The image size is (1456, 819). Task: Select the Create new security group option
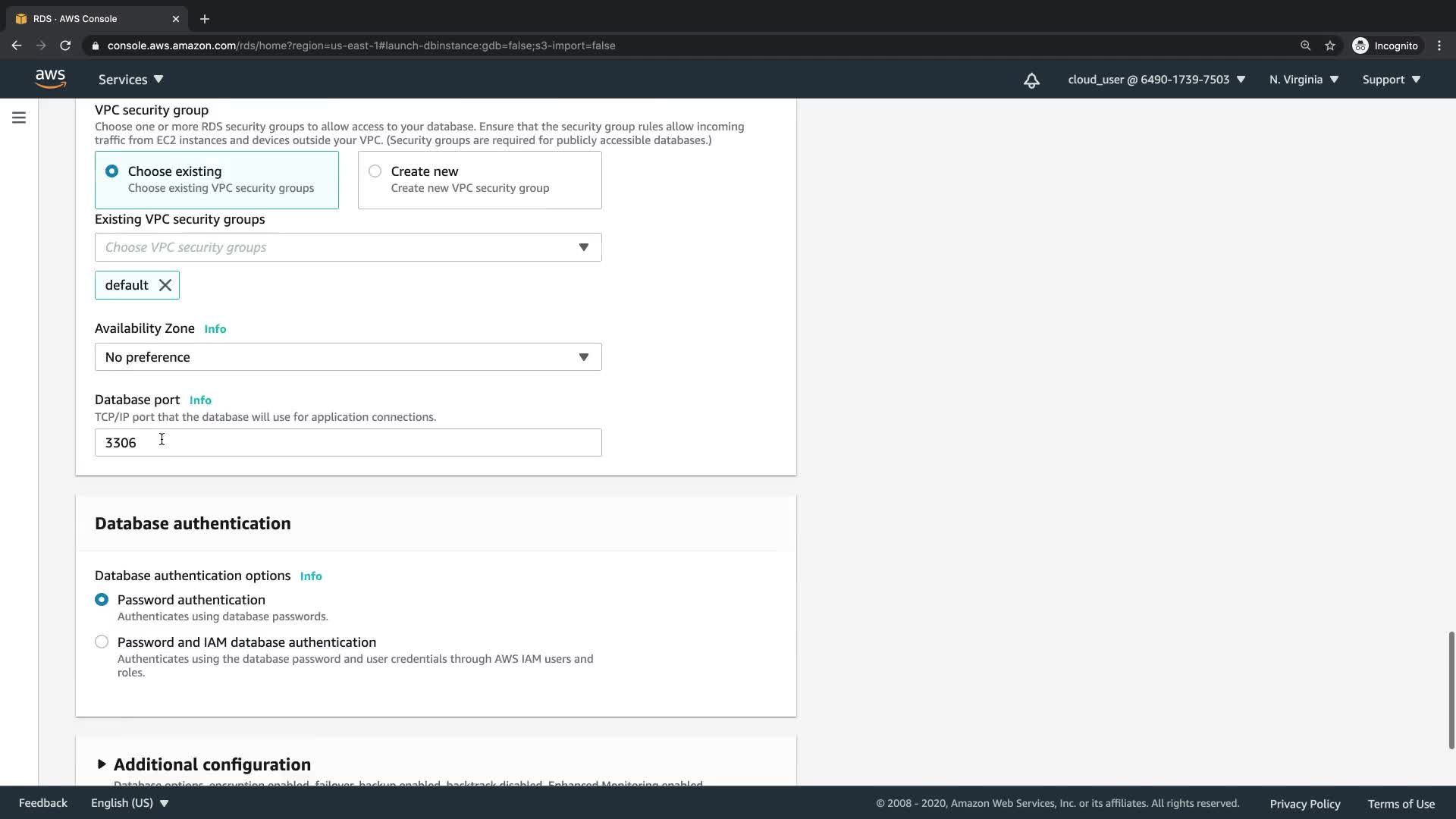pos(375,171)
